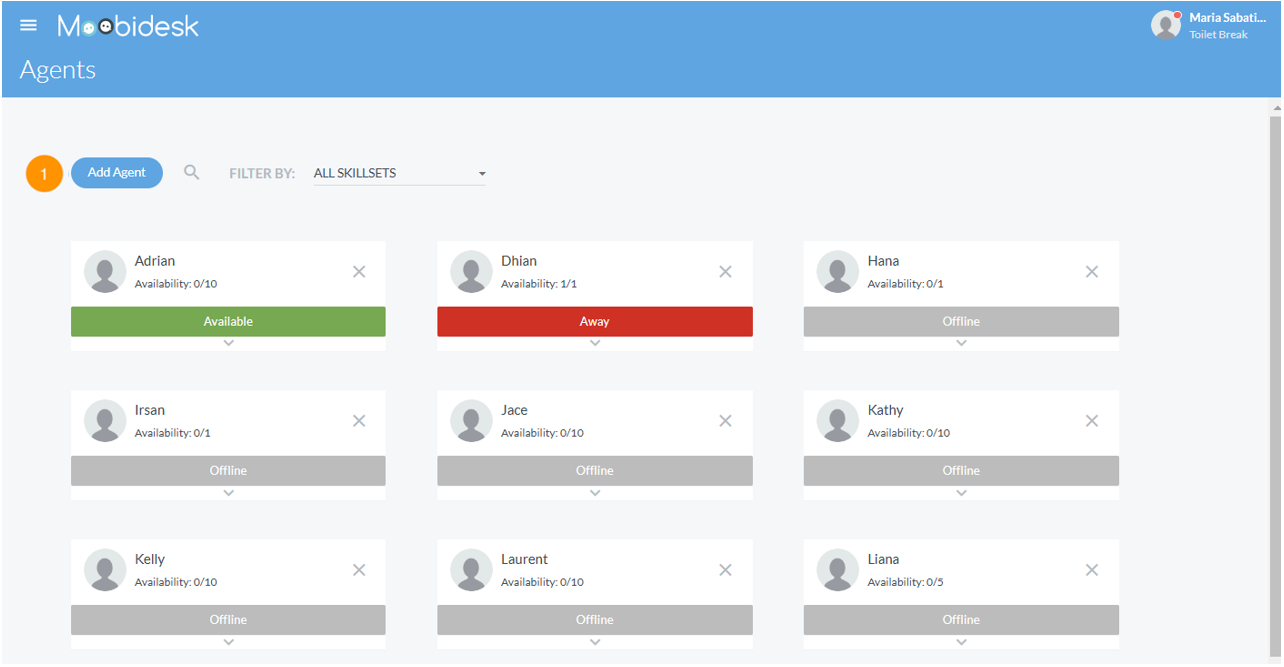
Task: Remove agent Adrian with X icon
Action: click(x=359, y=272)
